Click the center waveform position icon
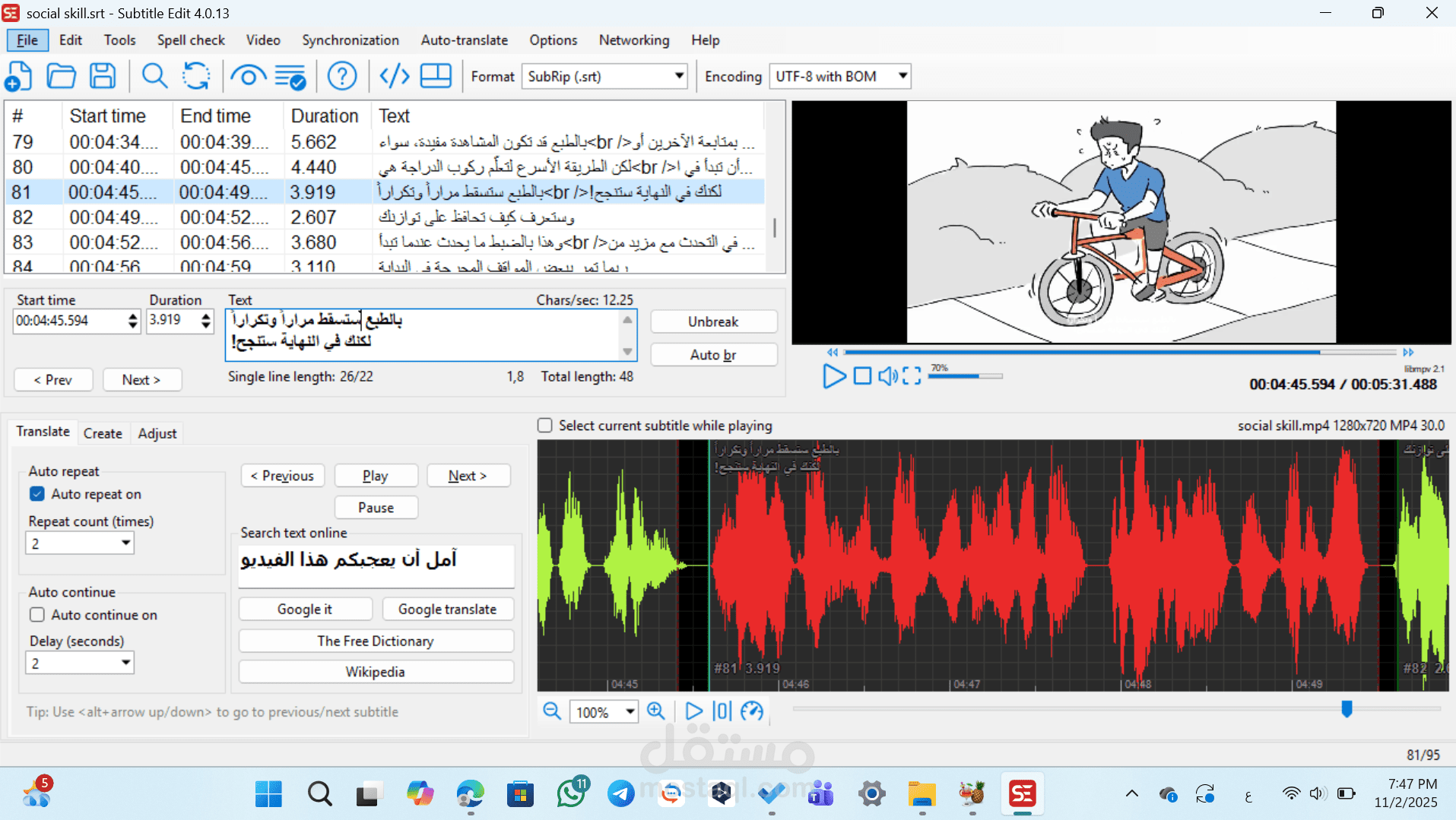 722,711
